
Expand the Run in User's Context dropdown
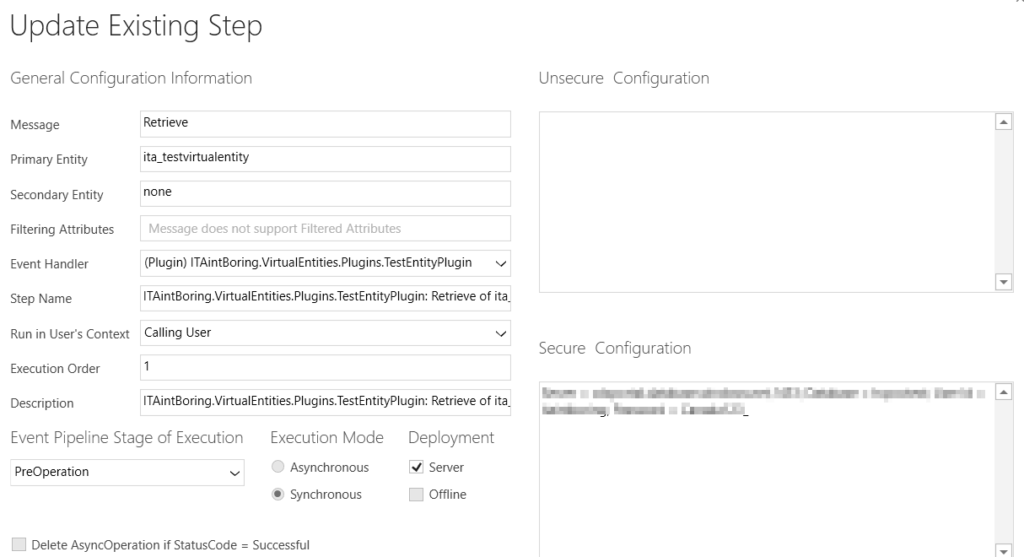[x=325, y=333]
